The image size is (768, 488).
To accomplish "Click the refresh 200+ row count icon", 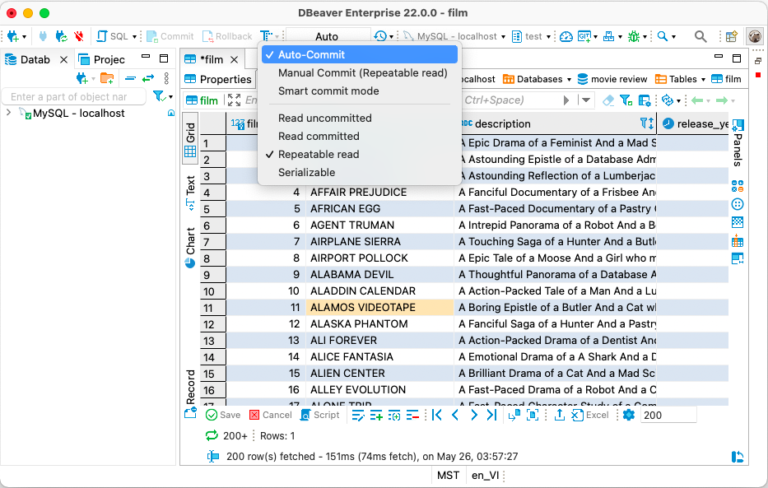I will (211, 436).
